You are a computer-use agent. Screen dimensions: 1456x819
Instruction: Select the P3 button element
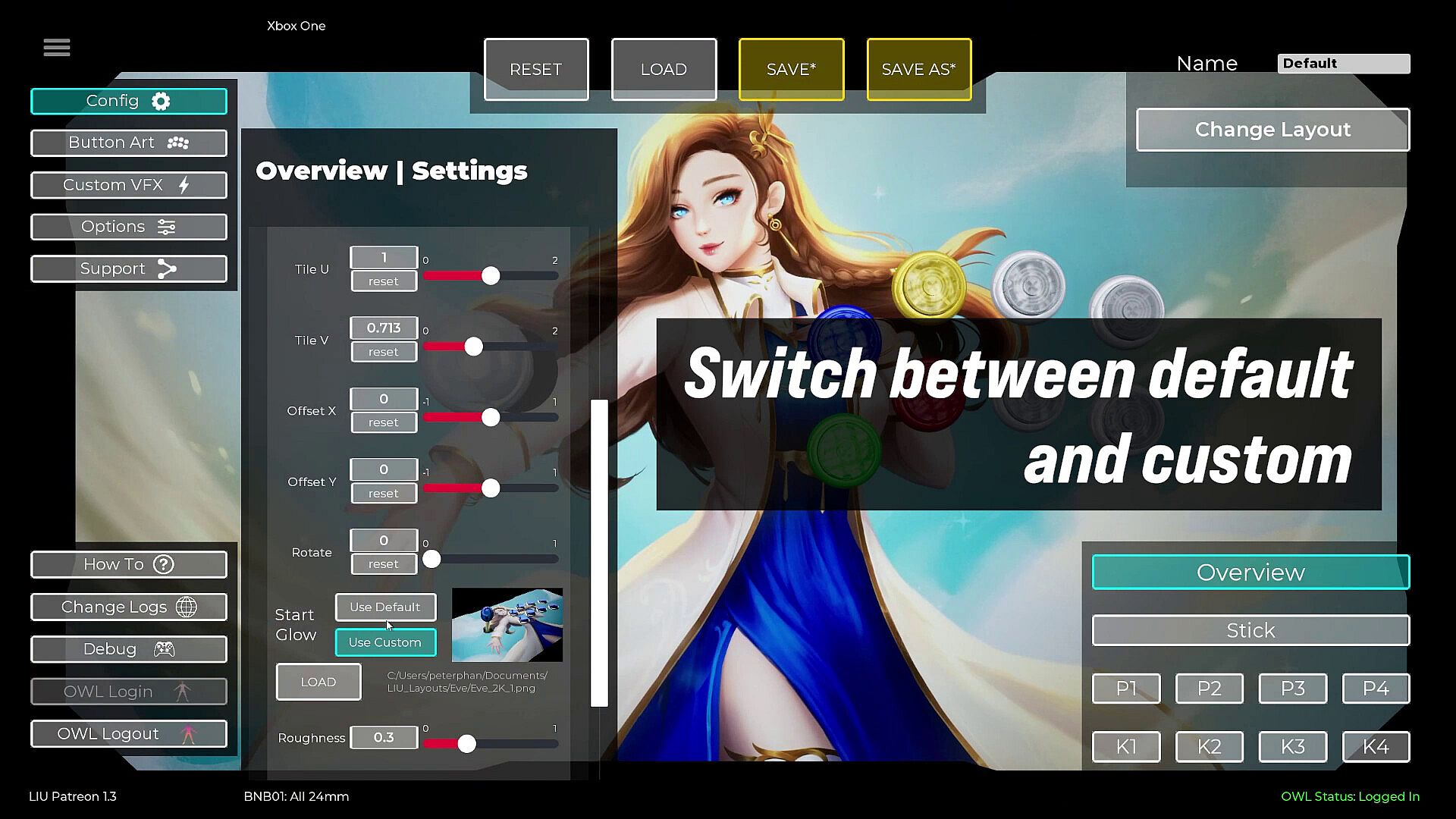1292,689
